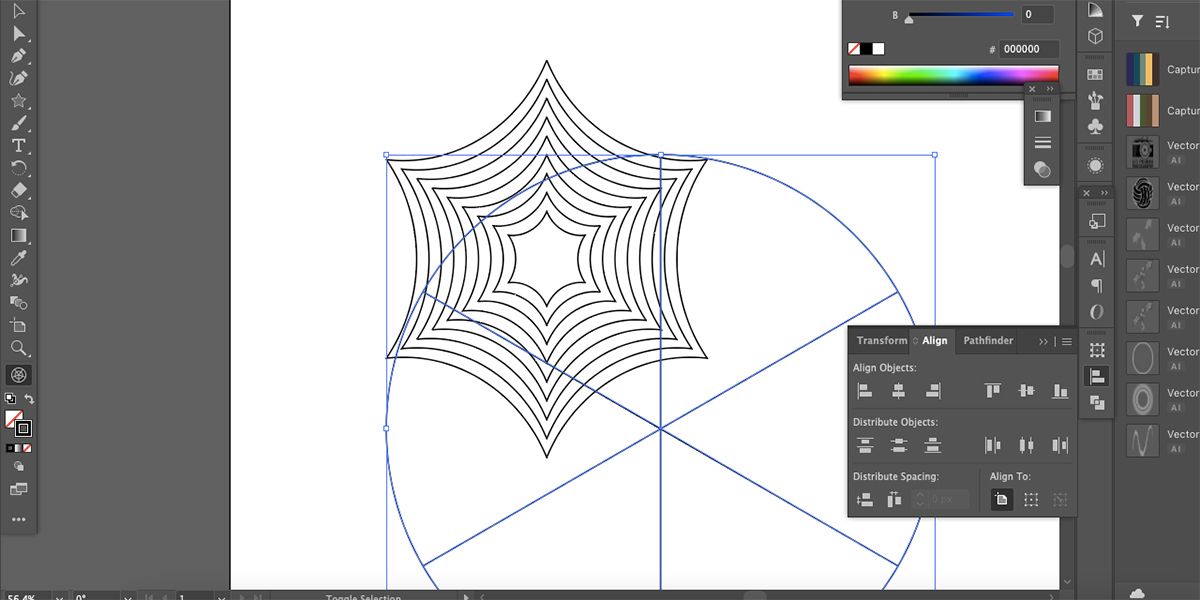Edit the hex color field 000000
Screen dimensions: 1200x600
click(x=1028, y=49)
